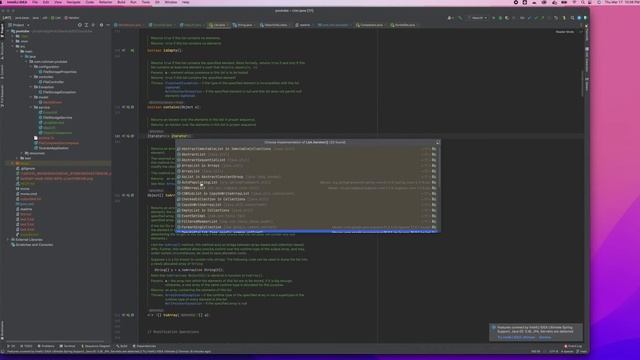640x360 pixels.
Task: Click the expand all icon in Project panel header
Action: (86, 25)
